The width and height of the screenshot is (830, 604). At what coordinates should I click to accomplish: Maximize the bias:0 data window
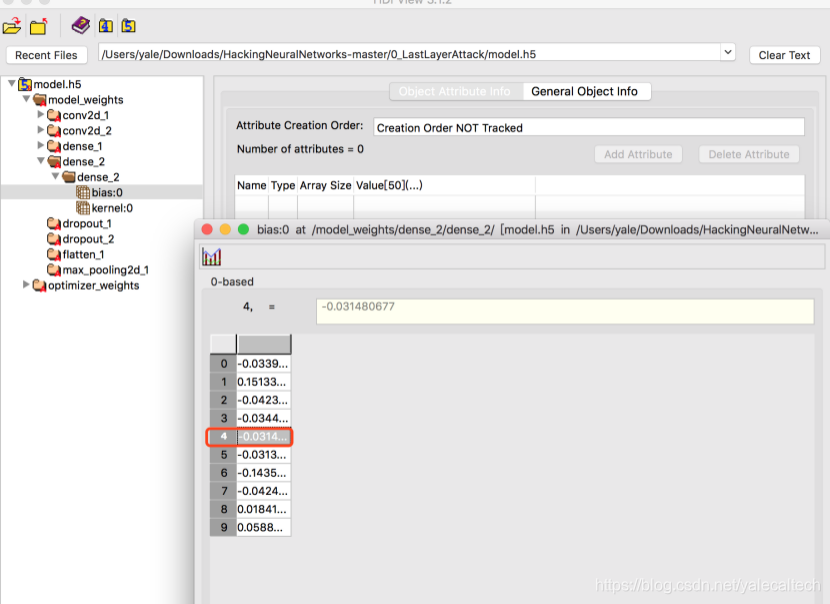click(243, 229)
